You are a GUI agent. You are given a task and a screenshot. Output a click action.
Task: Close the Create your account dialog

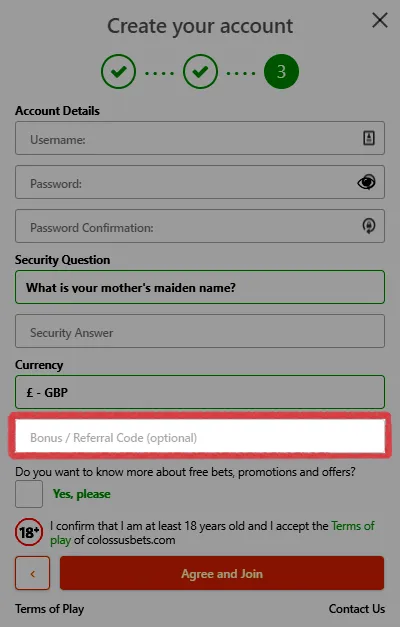click(x=380, y=20)
